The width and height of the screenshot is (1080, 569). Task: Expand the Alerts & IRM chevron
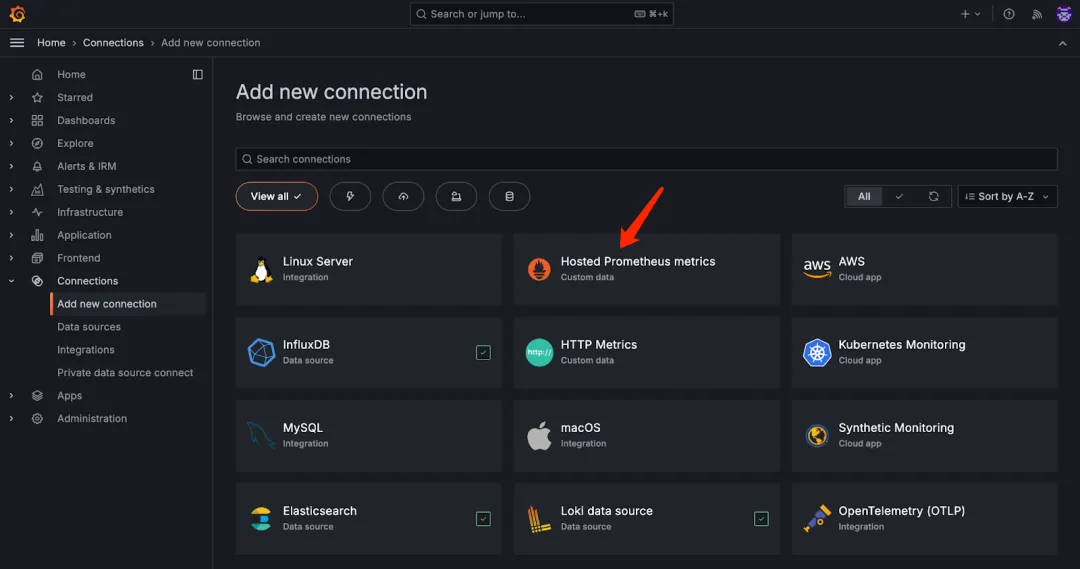coord(11,166)
